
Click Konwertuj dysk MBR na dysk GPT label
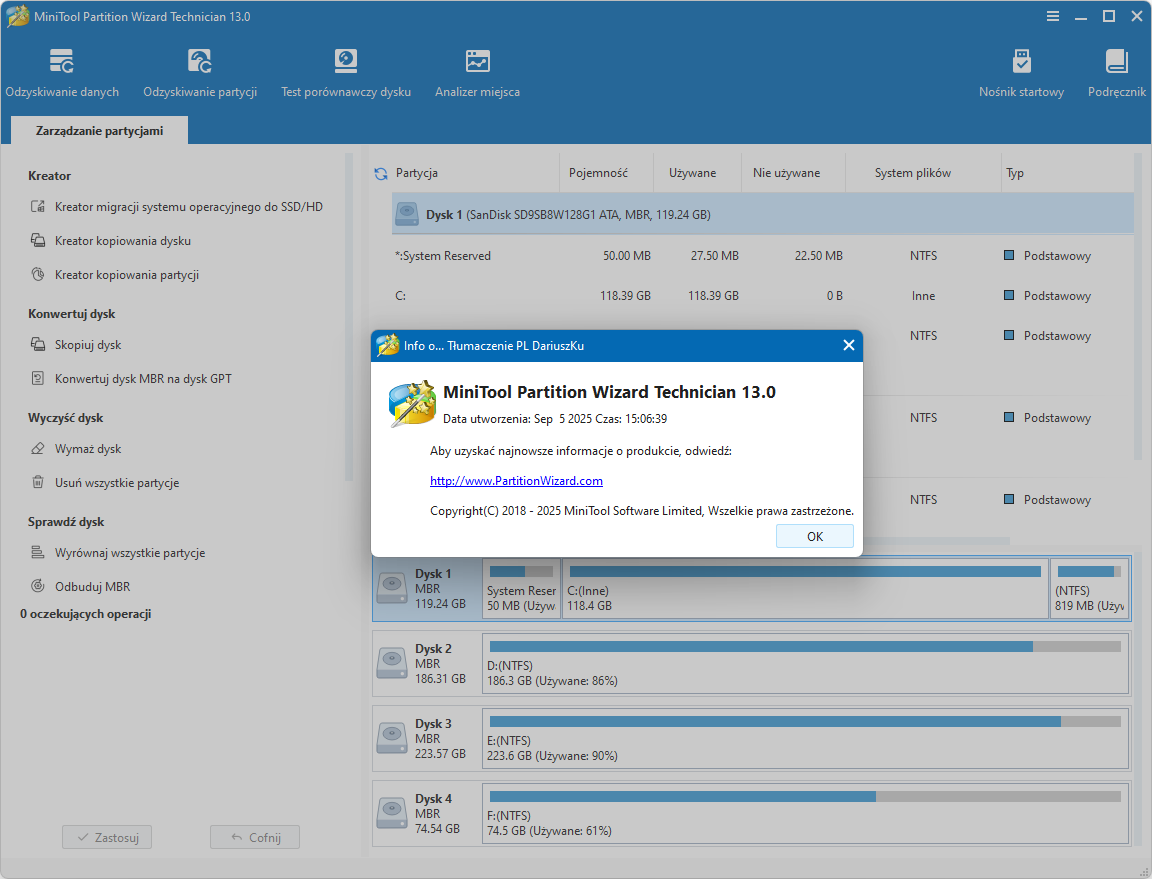coord(143,378)
